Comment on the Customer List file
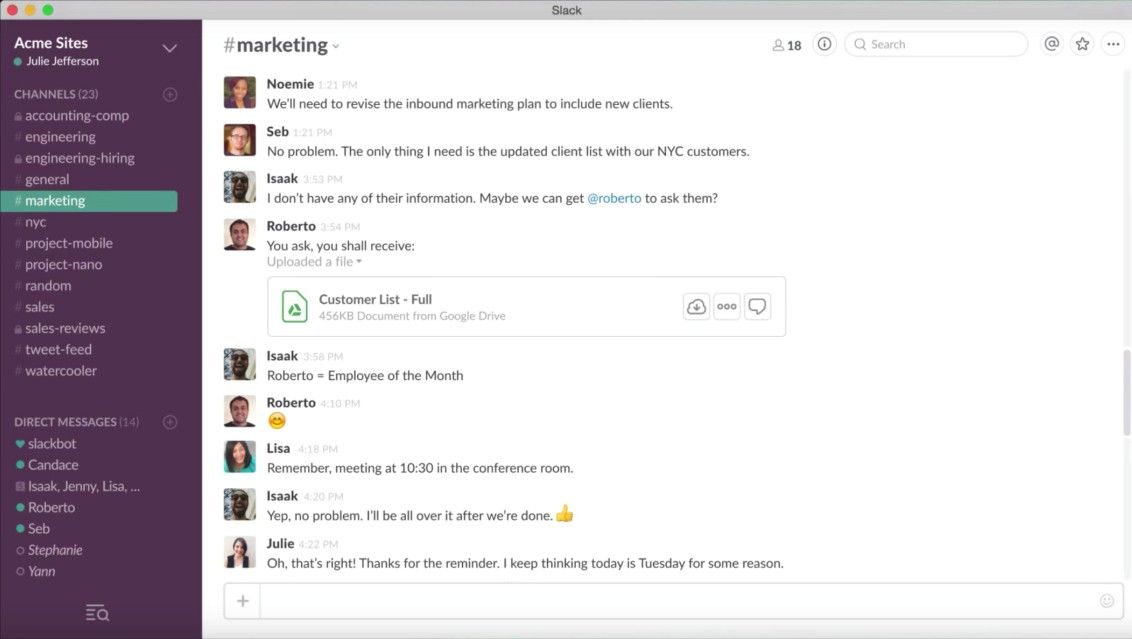 757,306
